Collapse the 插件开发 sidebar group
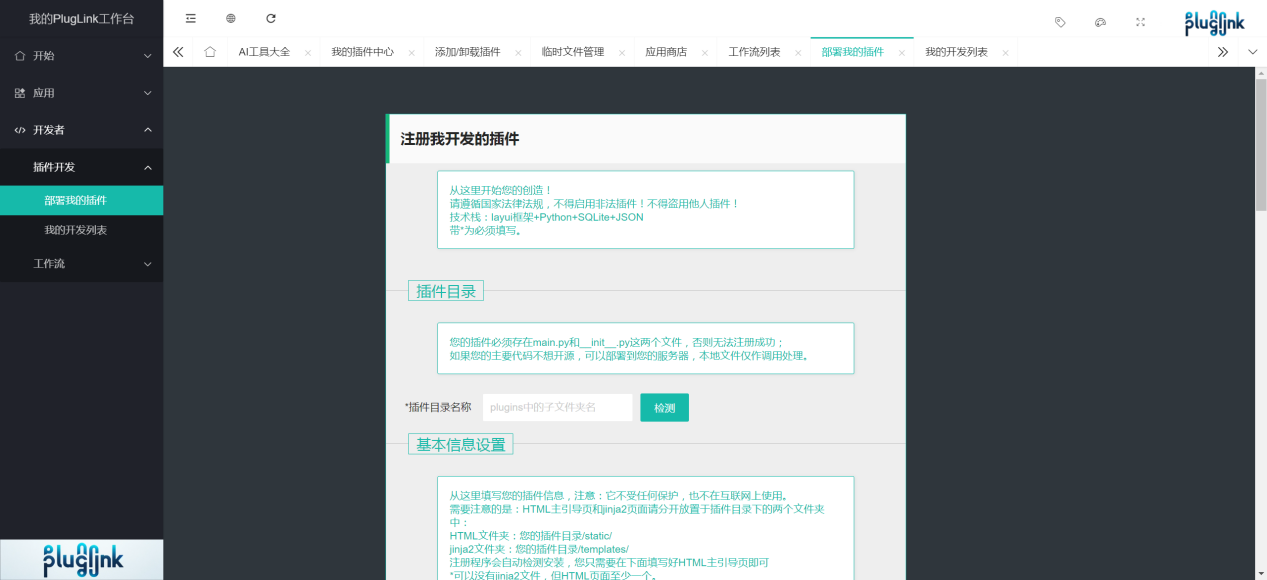The width and height of the screenshot is (1267, 580). point(81,167)
